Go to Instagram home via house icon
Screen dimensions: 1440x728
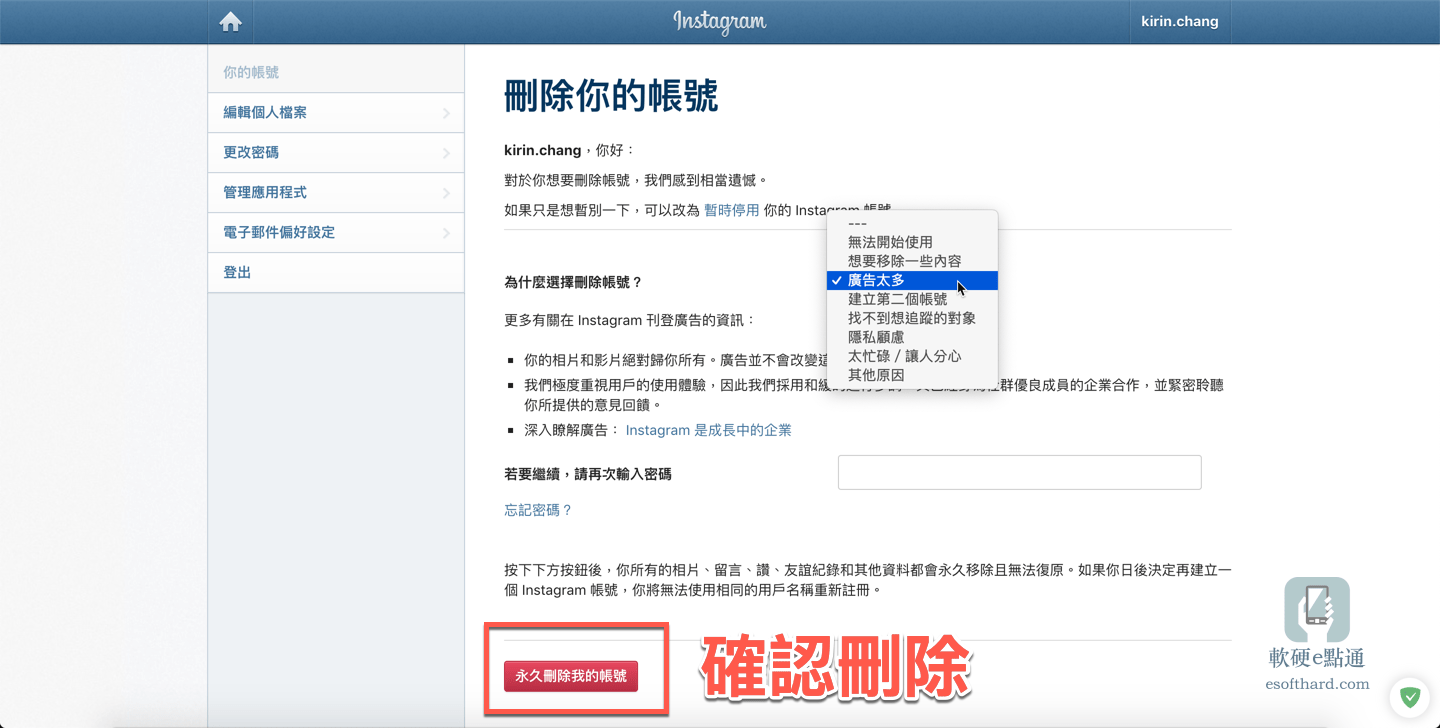click(231, 21)
